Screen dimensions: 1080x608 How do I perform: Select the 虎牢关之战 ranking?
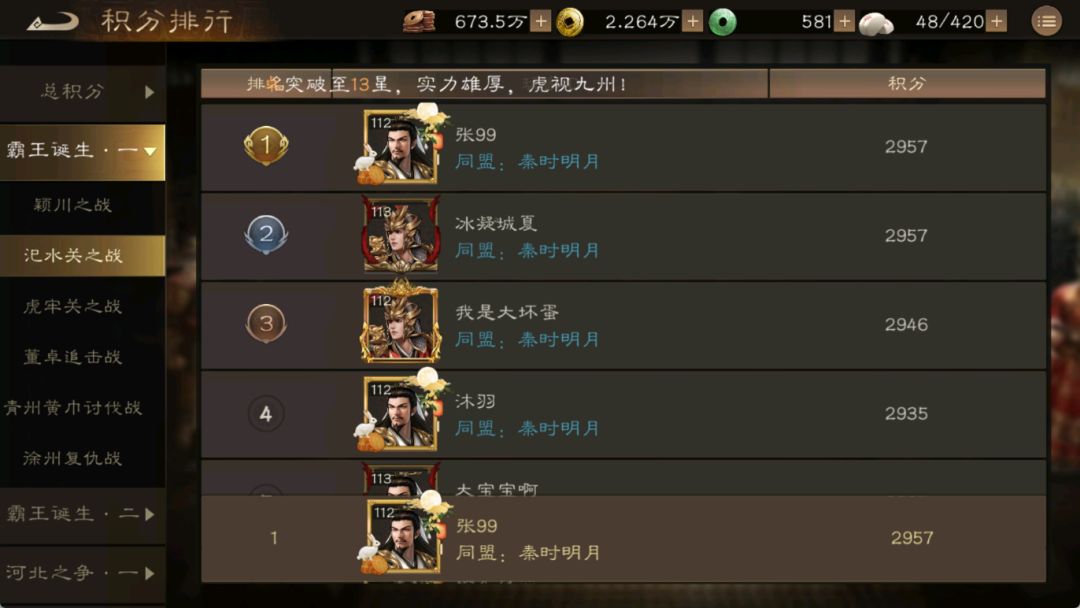pyautogui.click(x=72, y=306)
